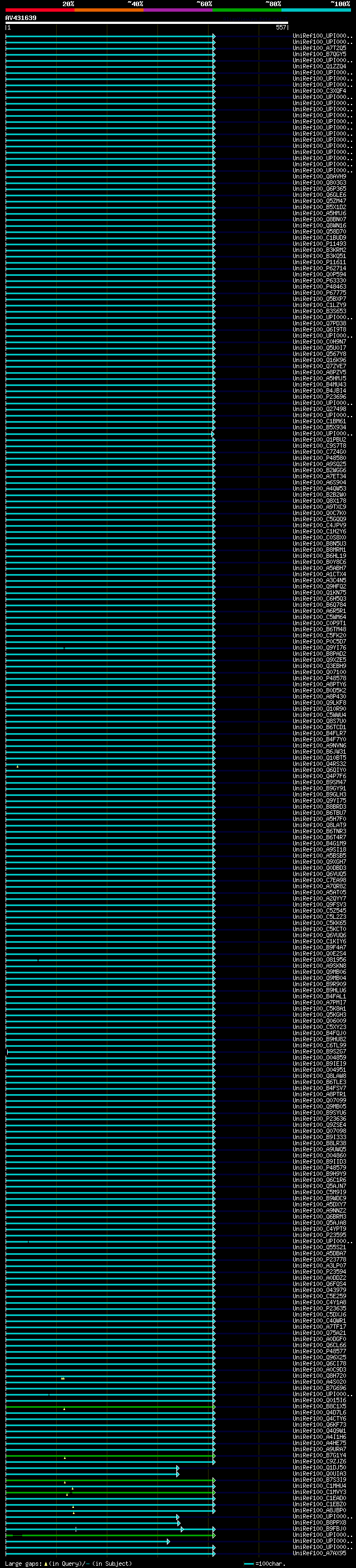Click the green ~80% legend bar
This screenshot has width=356, height=1568.
(x=247, y=10)
